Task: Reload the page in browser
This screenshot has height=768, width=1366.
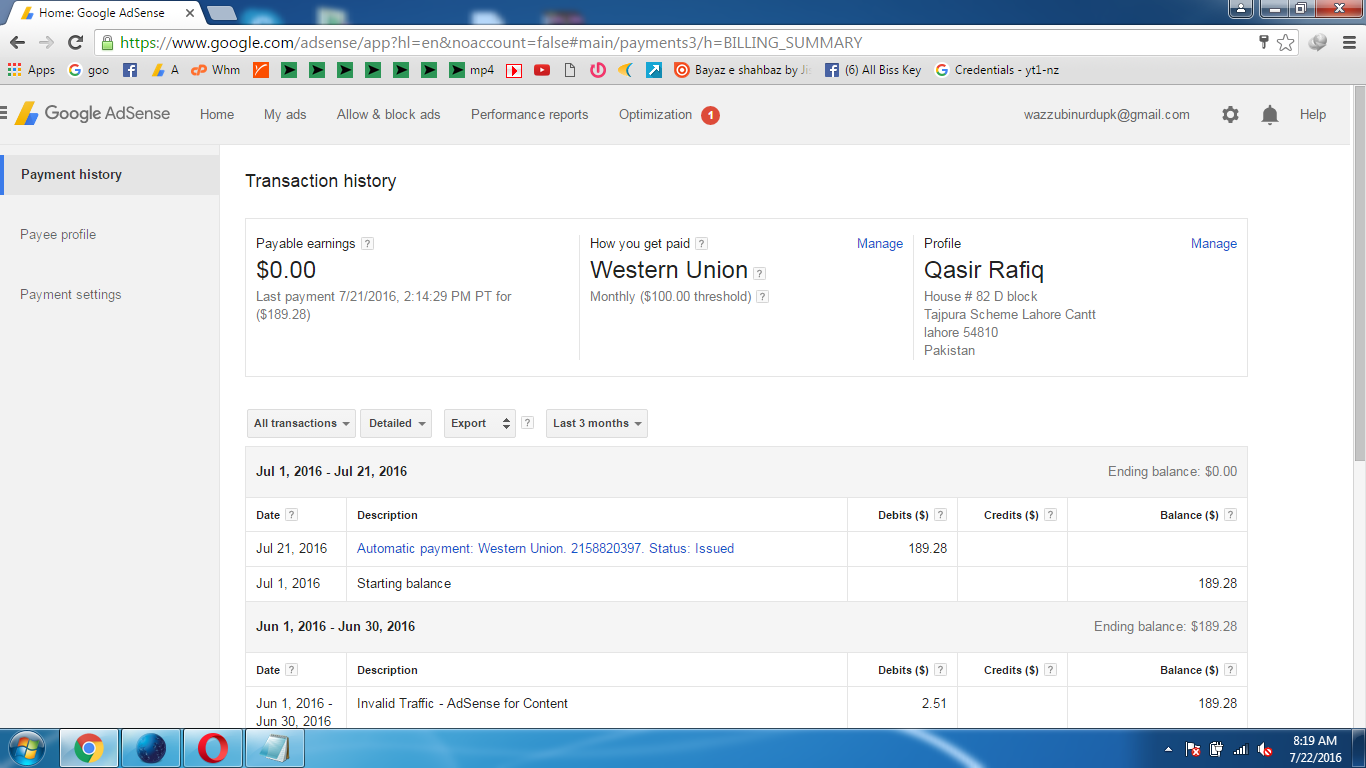Action: pos(75,43)
